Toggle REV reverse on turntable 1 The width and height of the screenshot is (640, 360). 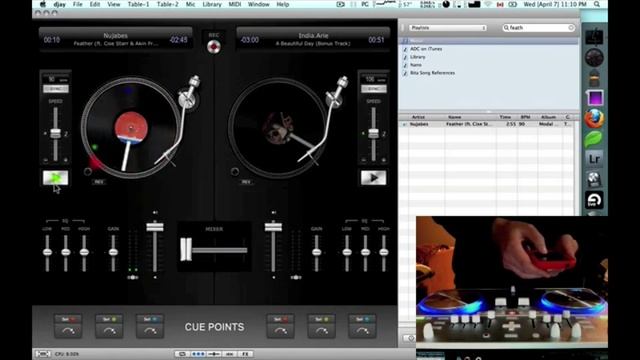click(x=99, y=182)
